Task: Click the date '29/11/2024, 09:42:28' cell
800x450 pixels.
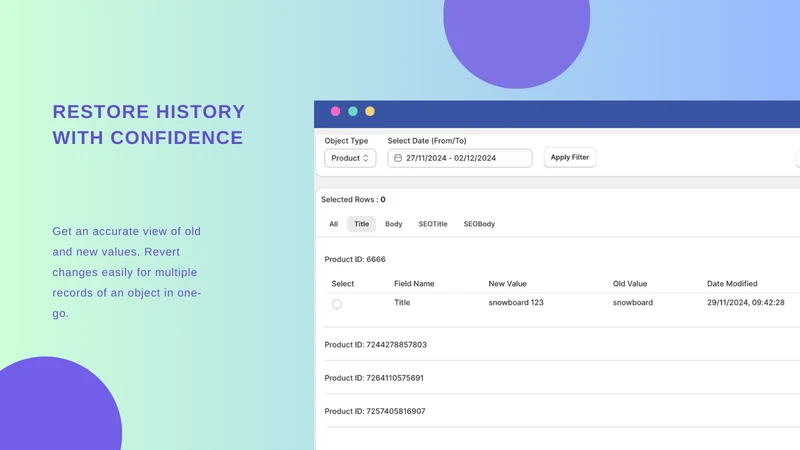Action: (x=745, y=303)
